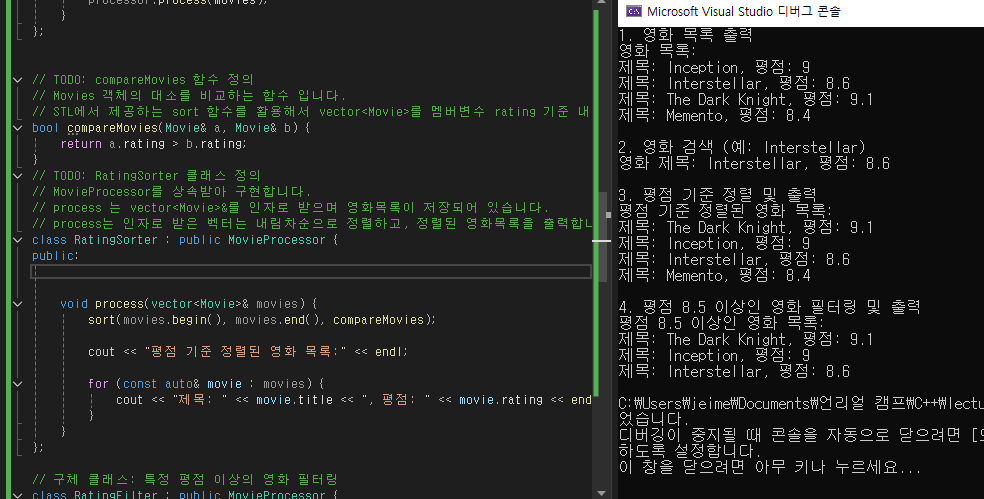Screen dimensions: 984x499
Task: Click the debug console window icon
Action: click(634, 11)
